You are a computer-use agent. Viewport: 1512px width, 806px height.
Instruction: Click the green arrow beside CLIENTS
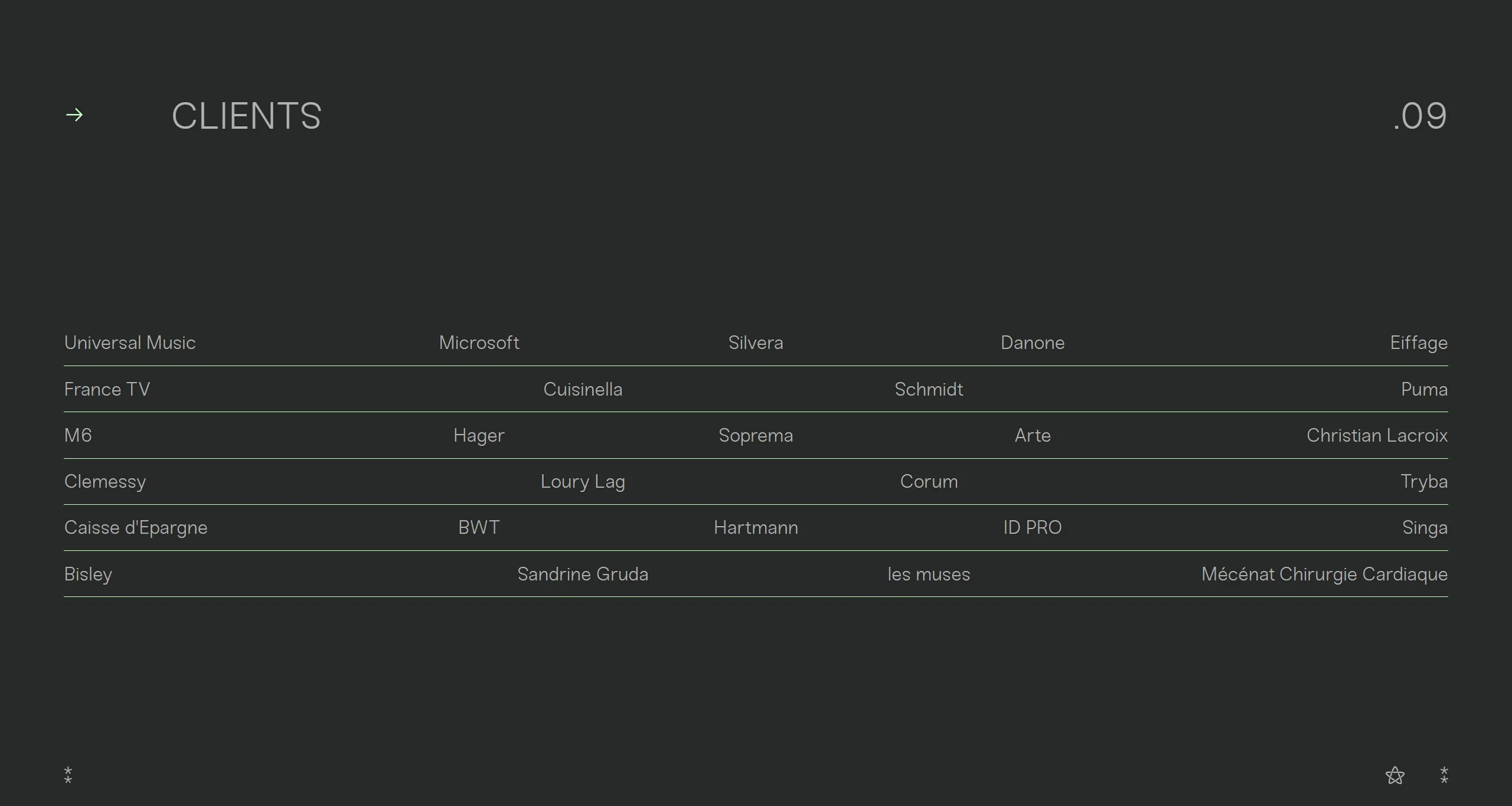pos(74,115)
